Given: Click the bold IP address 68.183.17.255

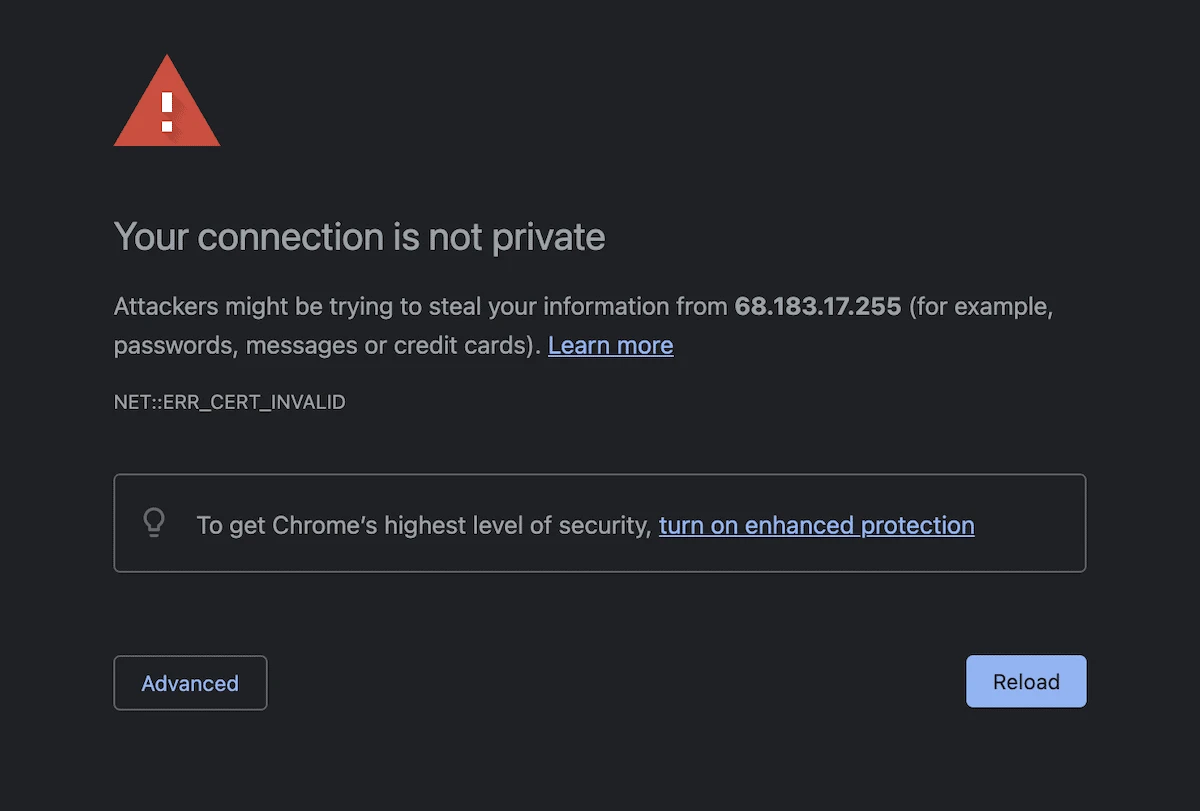Looking at the screenshot, I should [x=817, y=306].
